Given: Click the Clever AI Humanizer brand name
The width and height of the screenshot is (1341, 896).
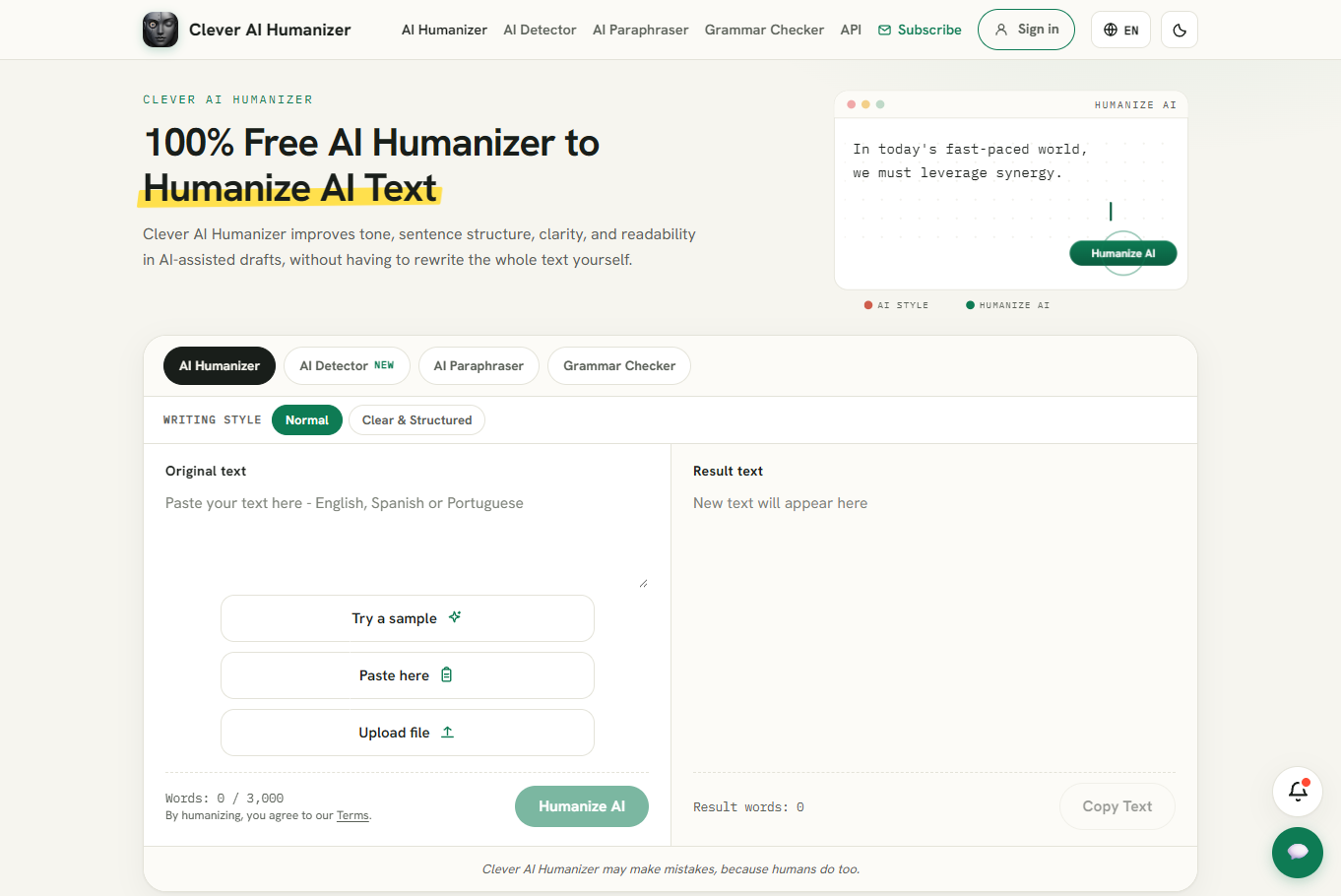Looking at the screenshot, I should click(x=270, y=30).
